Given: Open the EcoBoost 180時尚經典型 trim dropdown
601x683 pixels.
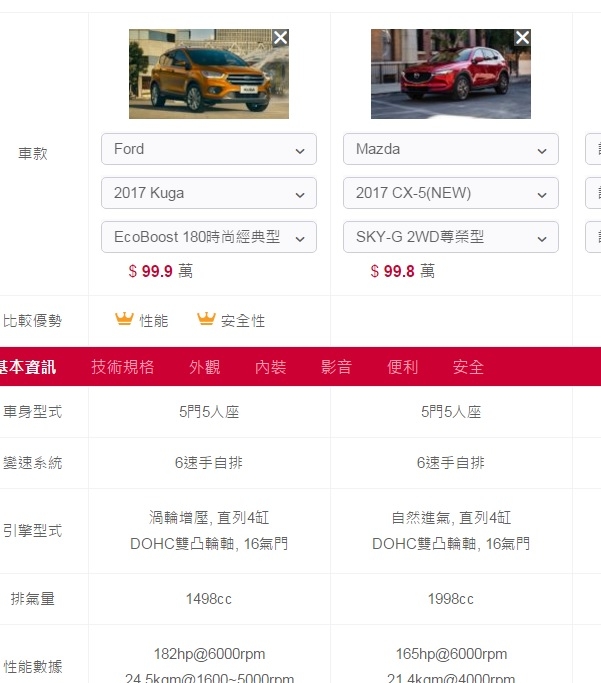Looking at the screenshot, I should click(209, 237).
